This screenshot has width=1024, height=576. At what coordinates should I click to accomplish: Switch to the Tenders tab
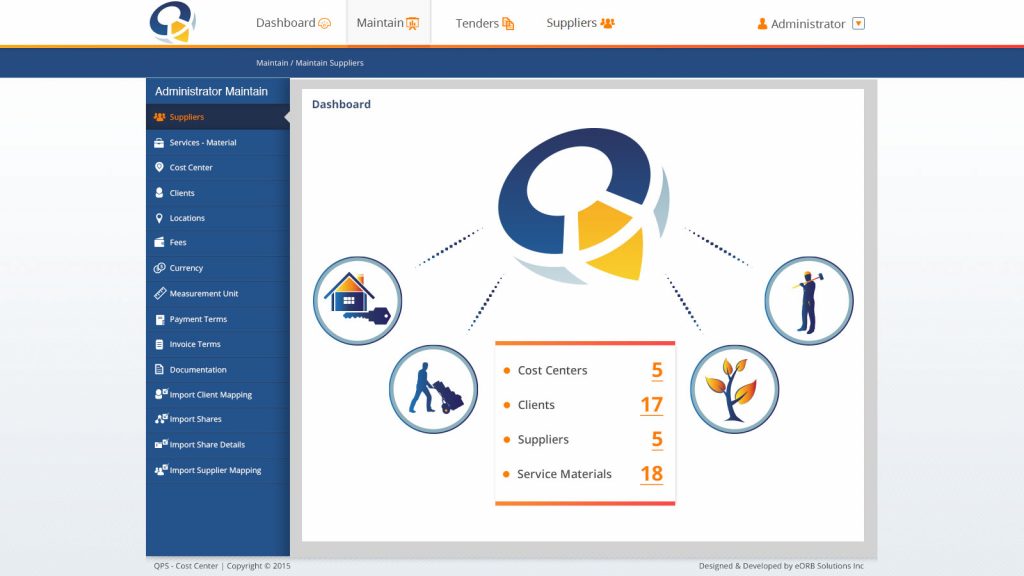click(x=485, y=23)
